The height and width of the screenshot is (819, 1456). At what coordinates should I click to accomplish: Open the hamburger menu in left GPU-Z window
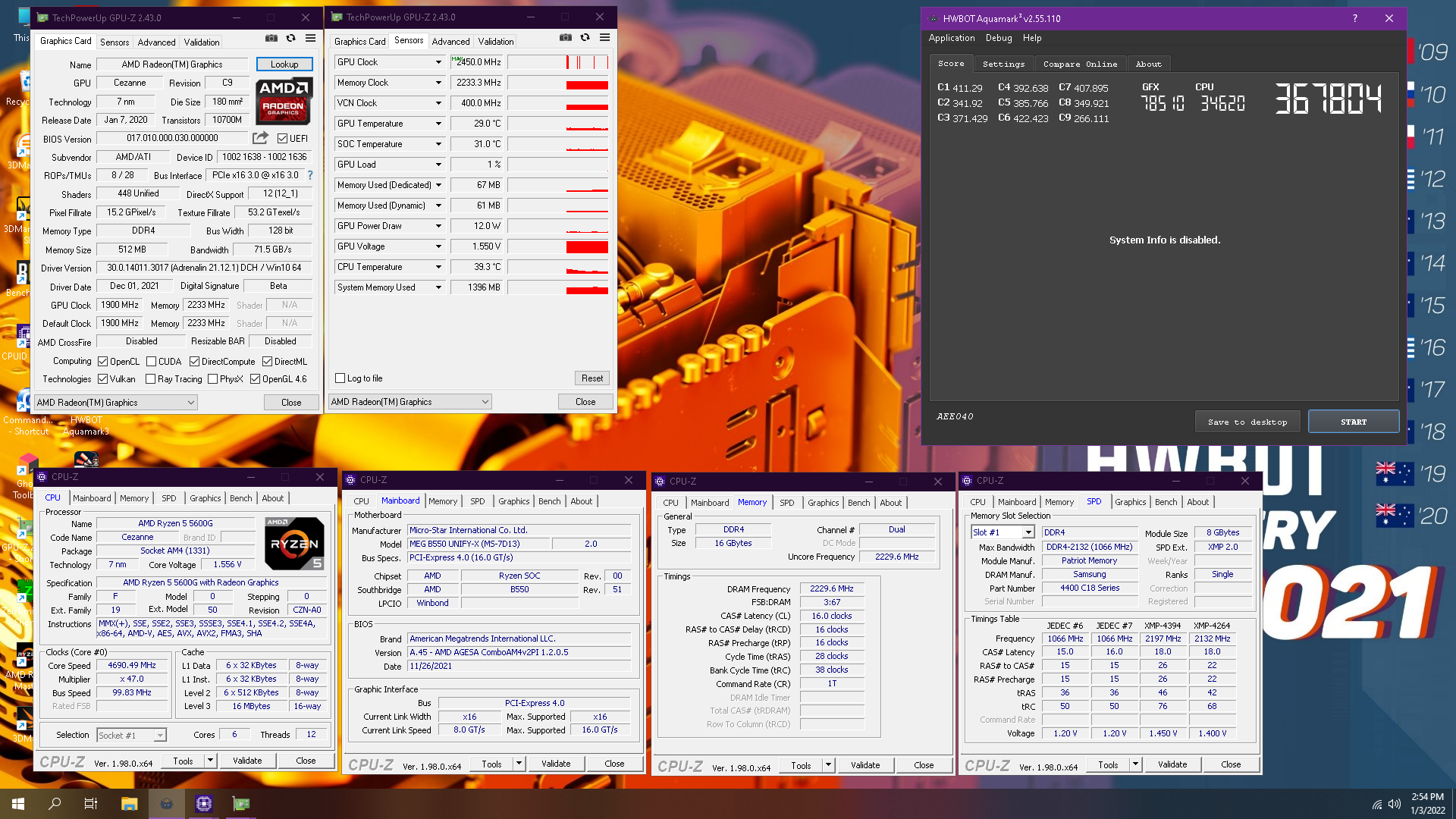tap(311, 38)
